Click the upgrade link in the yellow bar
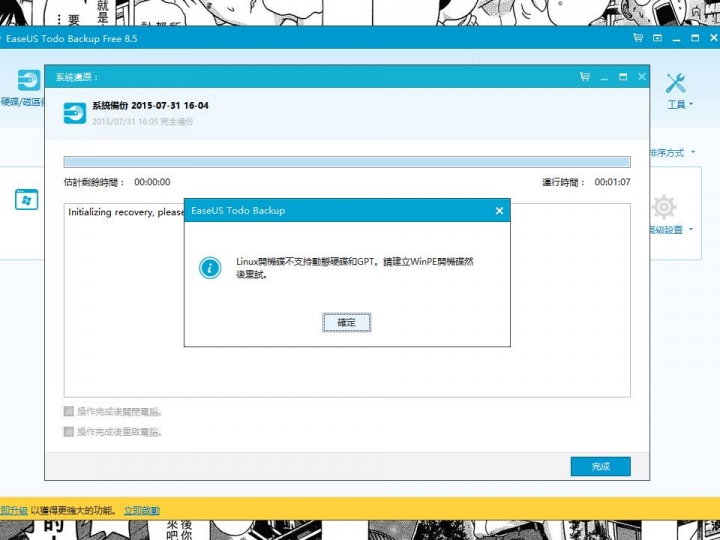This screenshot has height=540, width=720. click(x=14, y=510)
